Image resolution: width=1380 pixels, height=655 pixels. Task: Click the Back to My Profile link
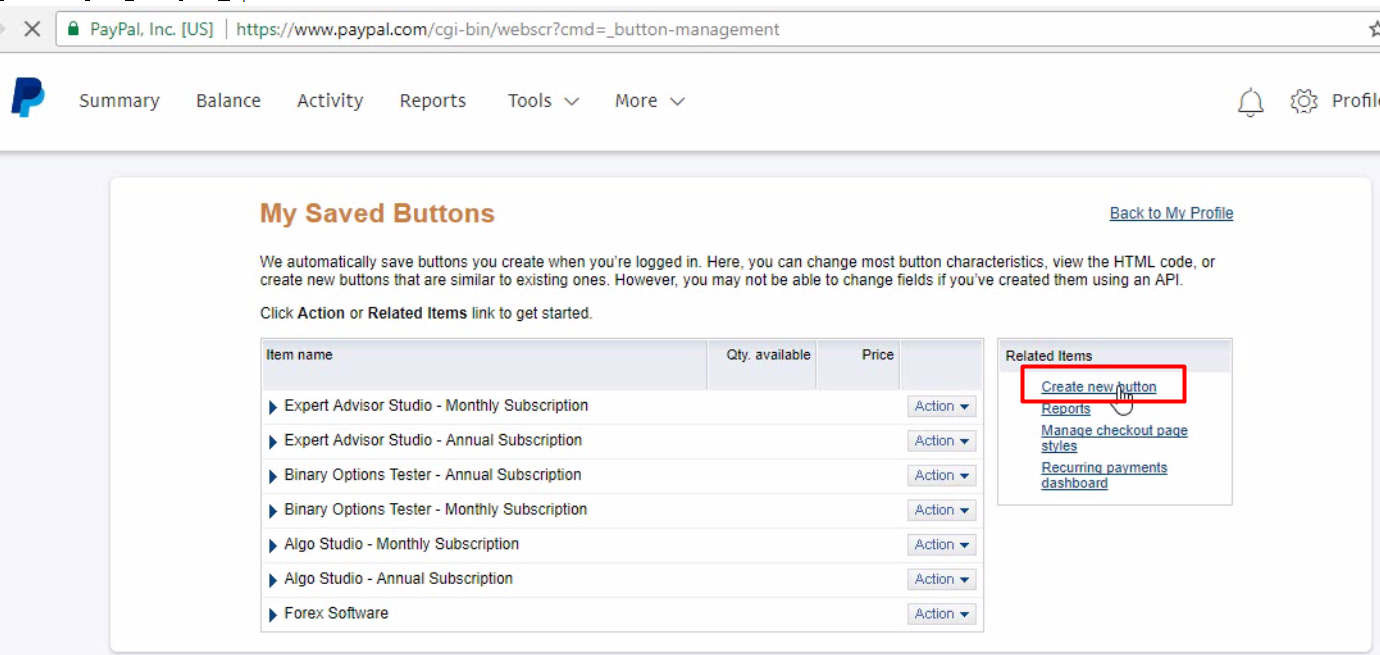point(1171,213)
